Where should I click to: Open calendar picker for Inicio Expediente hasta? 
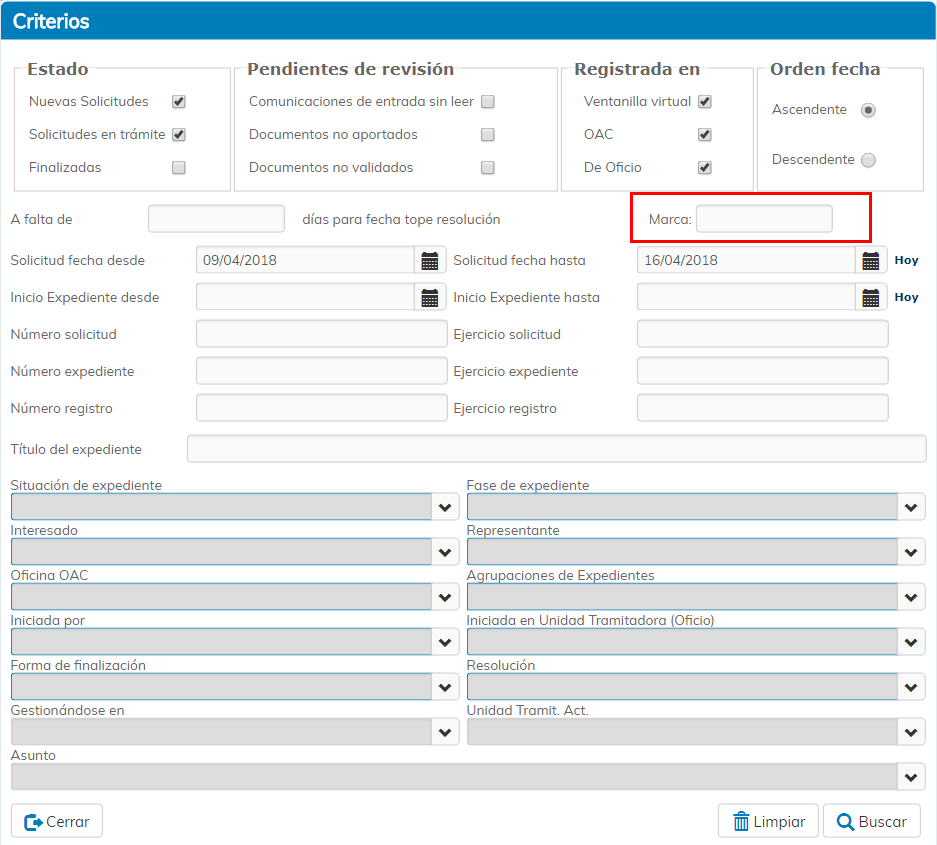click(x=871, y=298)
